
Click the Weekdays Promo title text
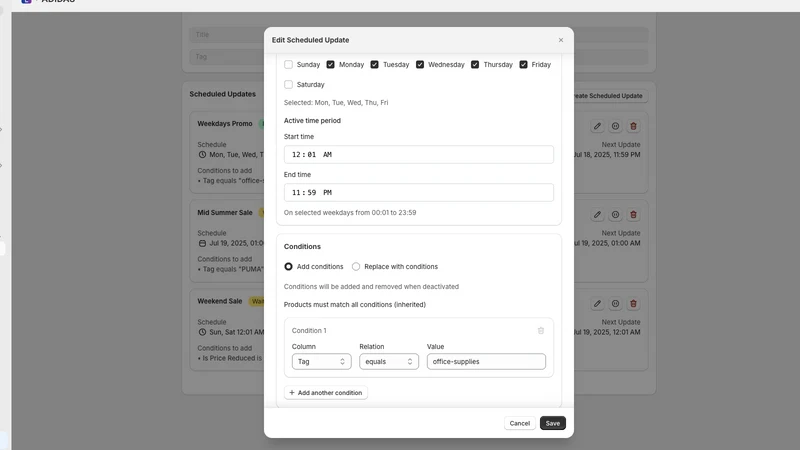[x=225, y=123]
